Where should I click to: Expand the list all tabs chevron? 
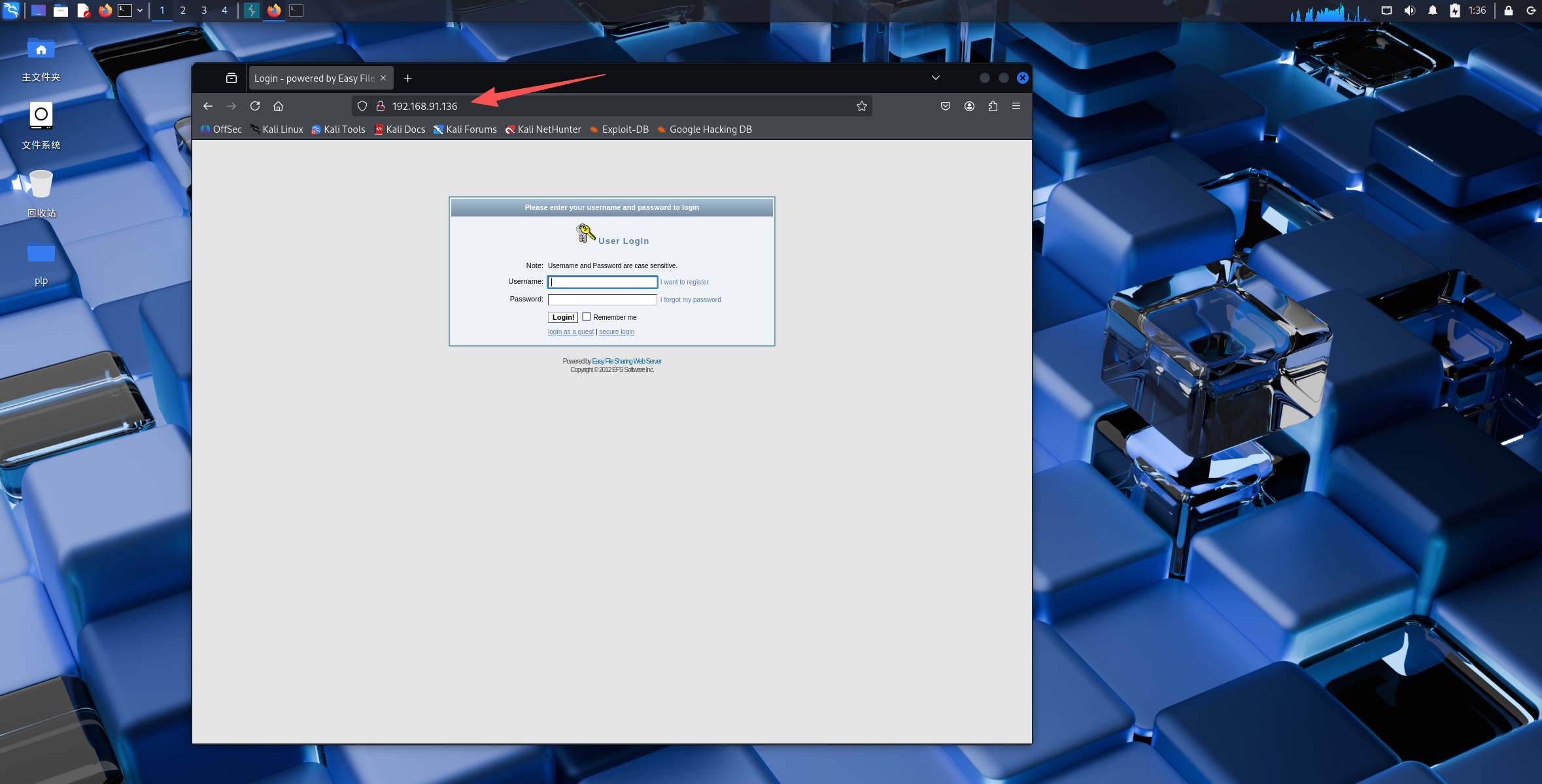936,78
